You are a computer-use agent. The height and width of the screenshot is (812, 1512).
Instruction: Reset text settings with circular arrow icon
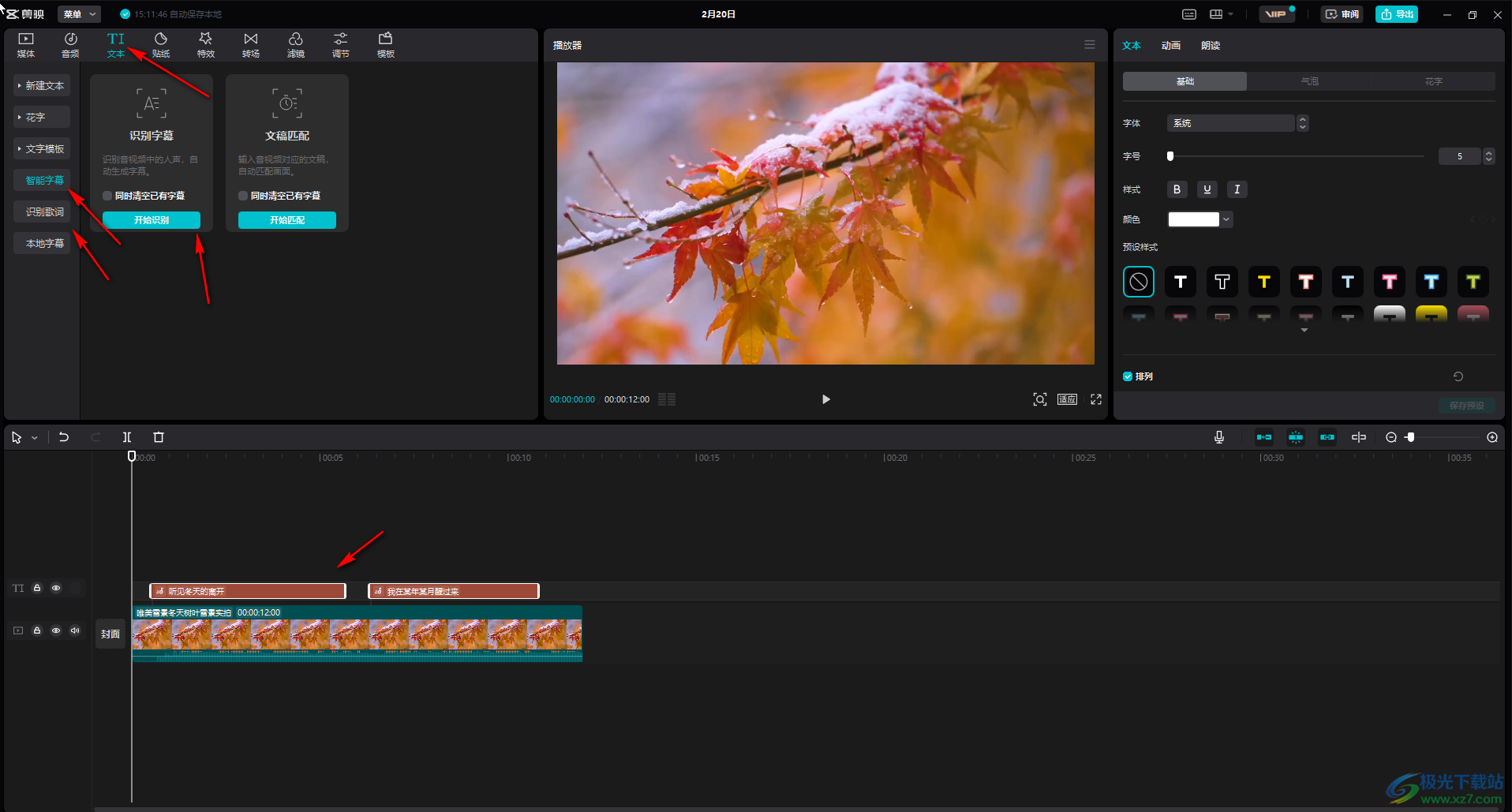(1458, 376)
